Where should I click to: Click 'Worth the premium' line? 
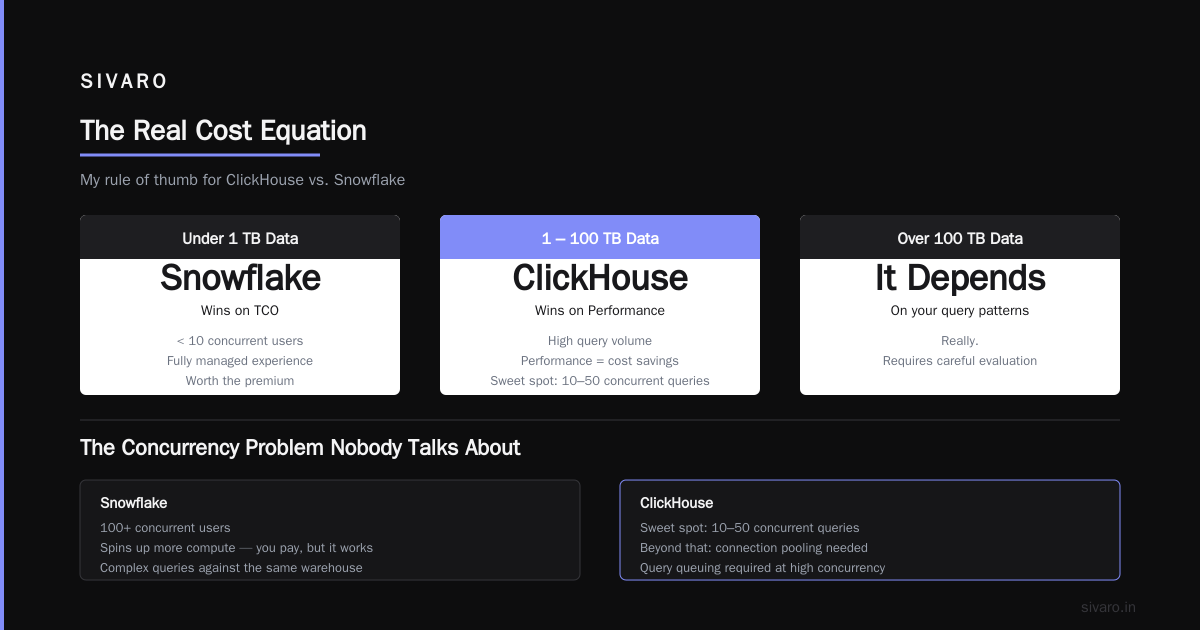click(x=240, y=381)
